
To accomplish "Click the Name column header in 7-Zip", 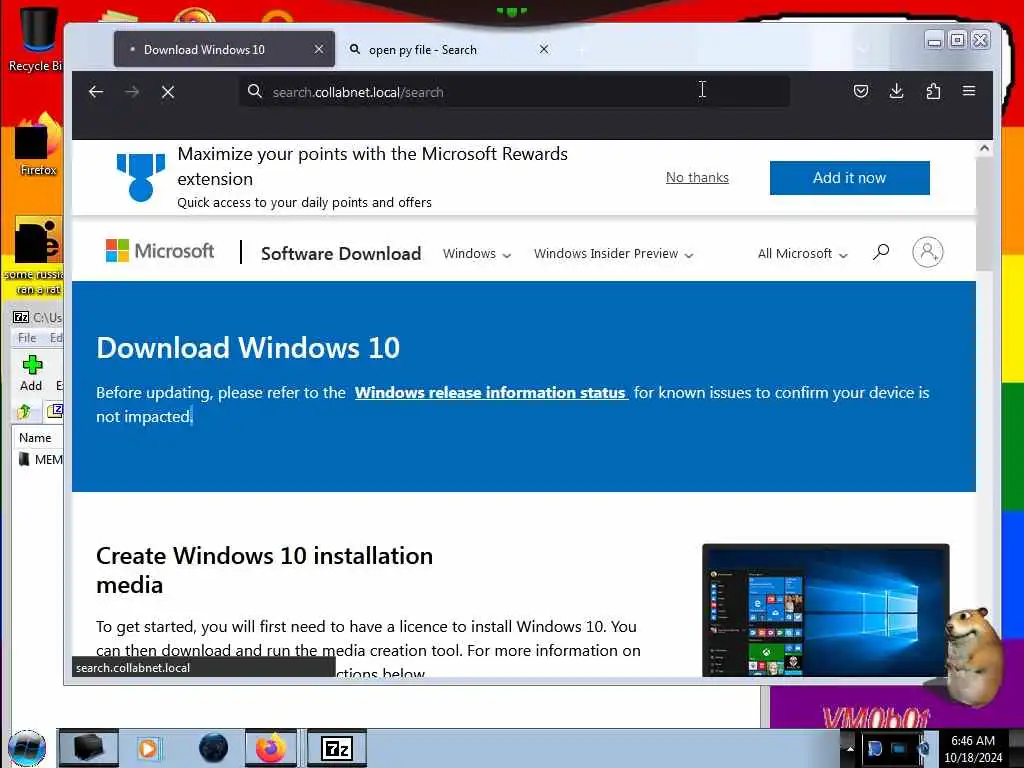I will [x=35, y=438].
